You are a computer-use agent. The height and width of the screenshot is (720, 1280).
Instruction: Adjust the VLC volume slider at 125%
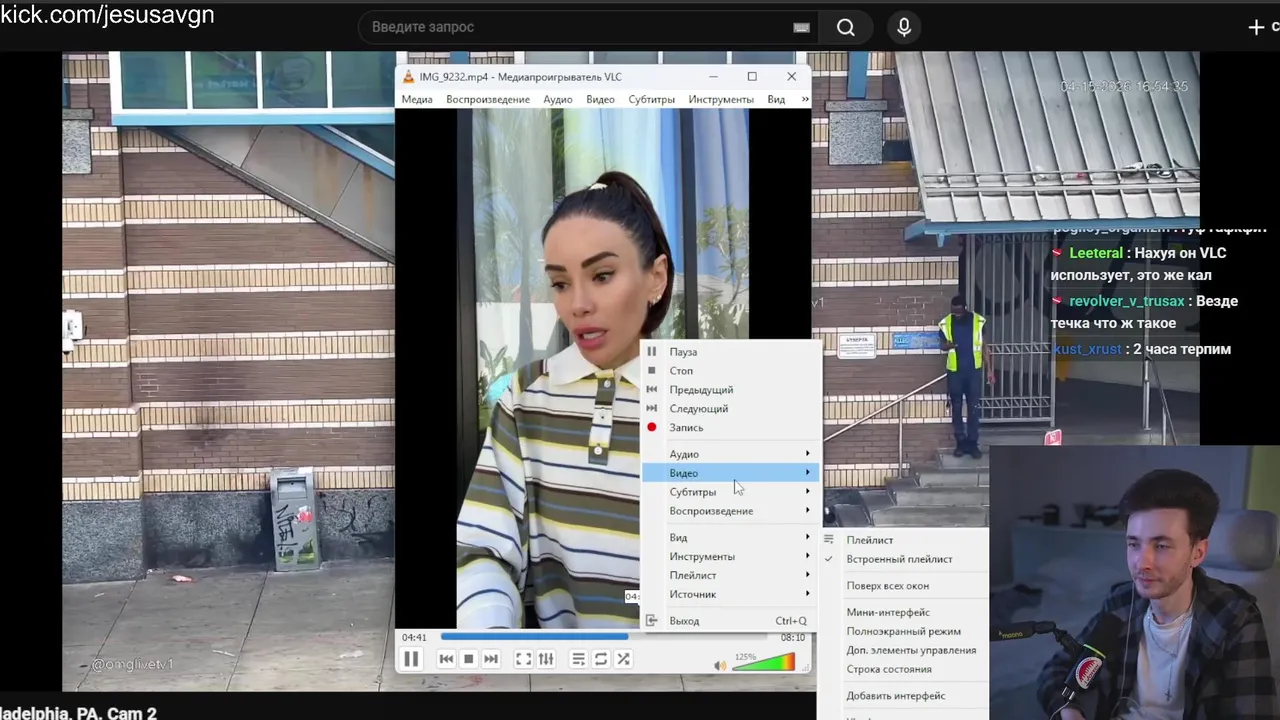(x=764, y=662)
